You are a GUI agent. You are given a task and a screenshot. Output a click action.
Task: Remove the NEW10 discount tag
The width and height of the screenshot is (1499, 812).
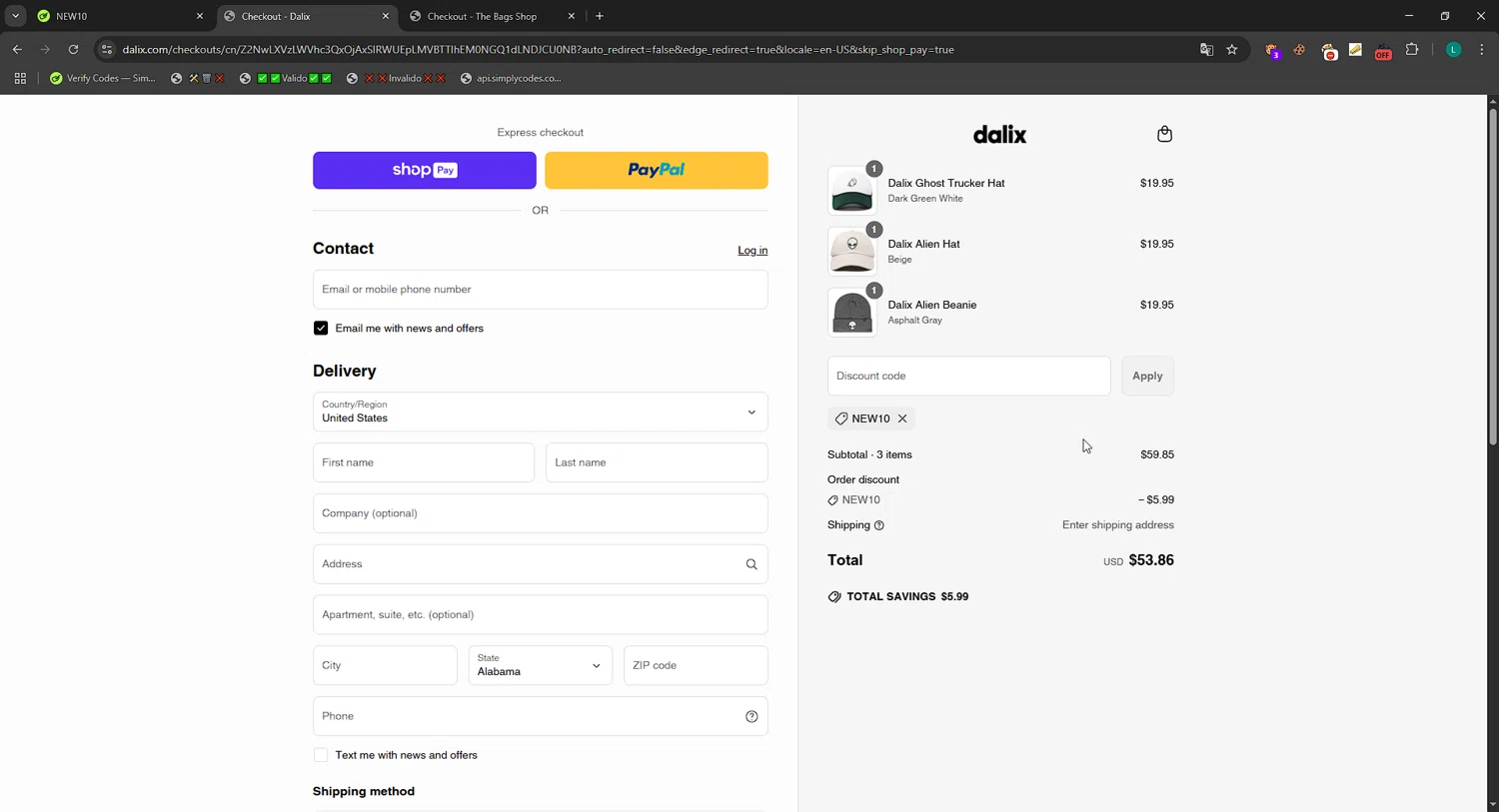click(902, 418)
